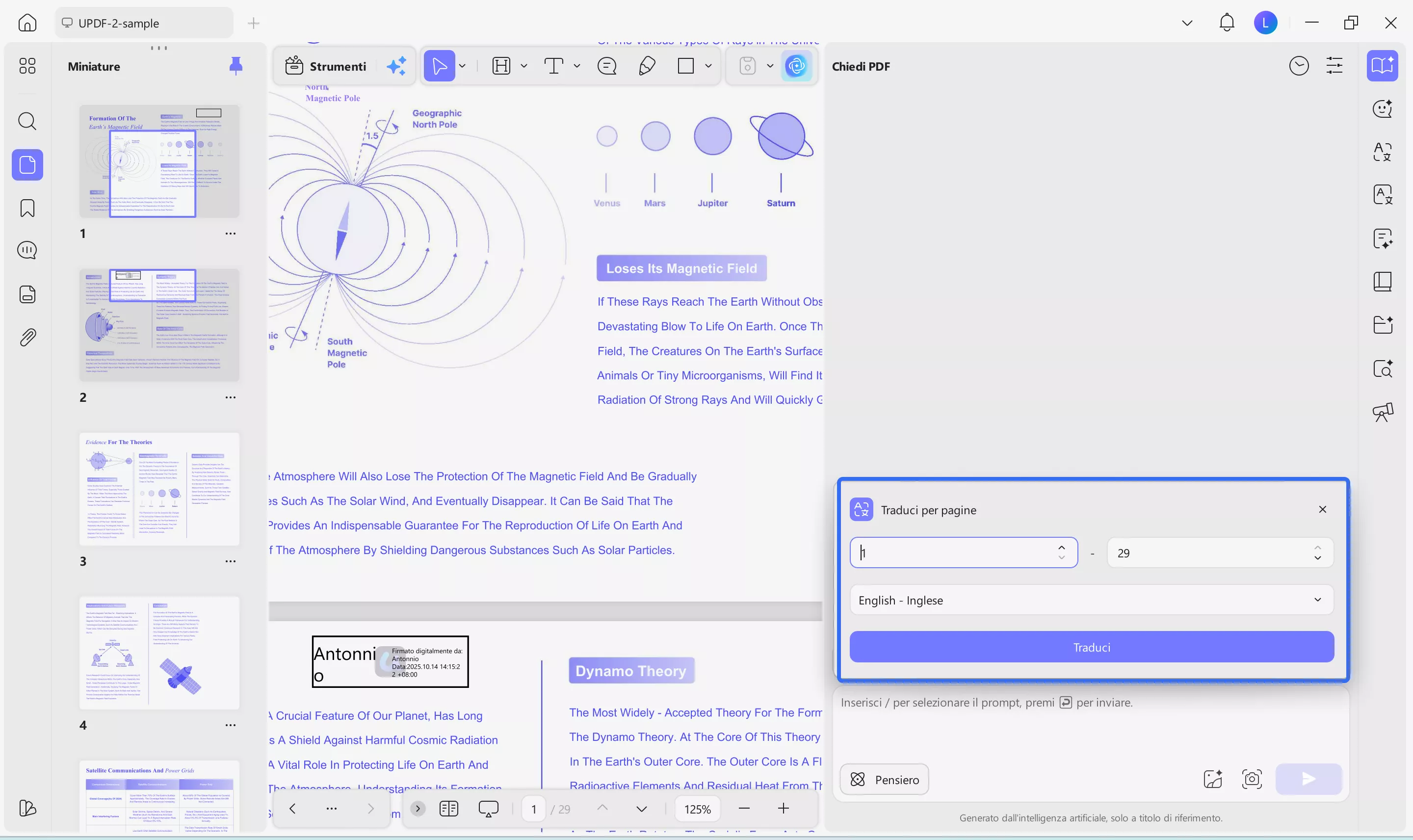Open the Strumenti tools menu

(326, 66)
